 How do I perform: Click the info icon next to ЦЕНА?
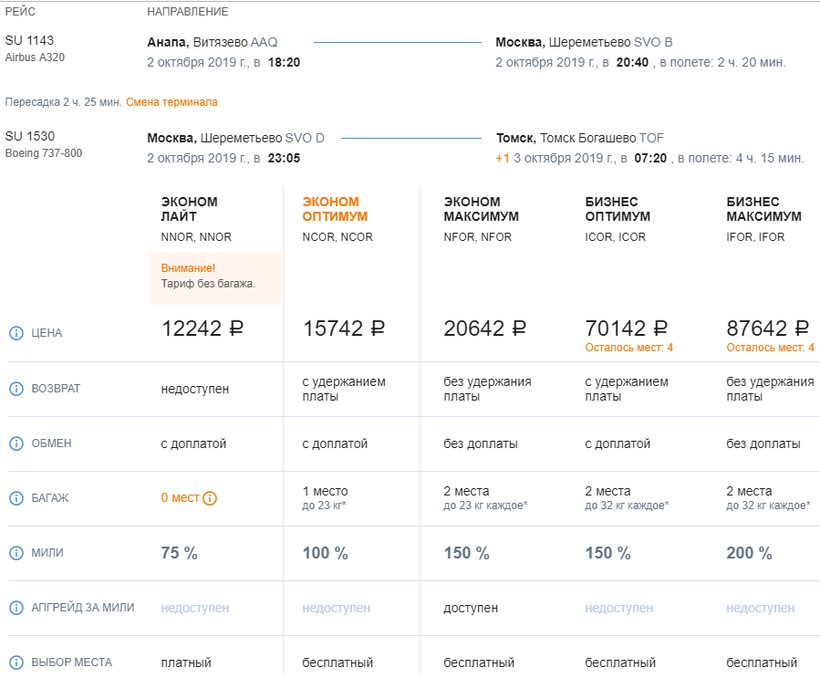click(16, 333)
